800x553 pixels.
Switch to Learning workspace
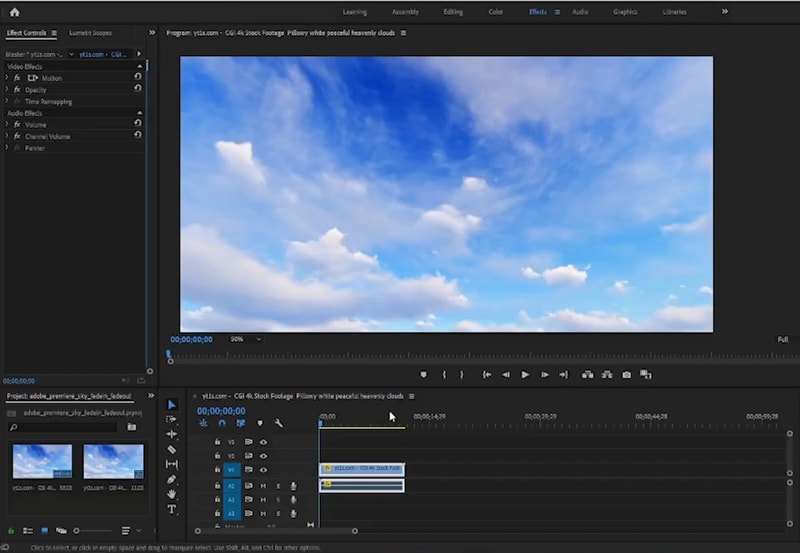[355, 12]
